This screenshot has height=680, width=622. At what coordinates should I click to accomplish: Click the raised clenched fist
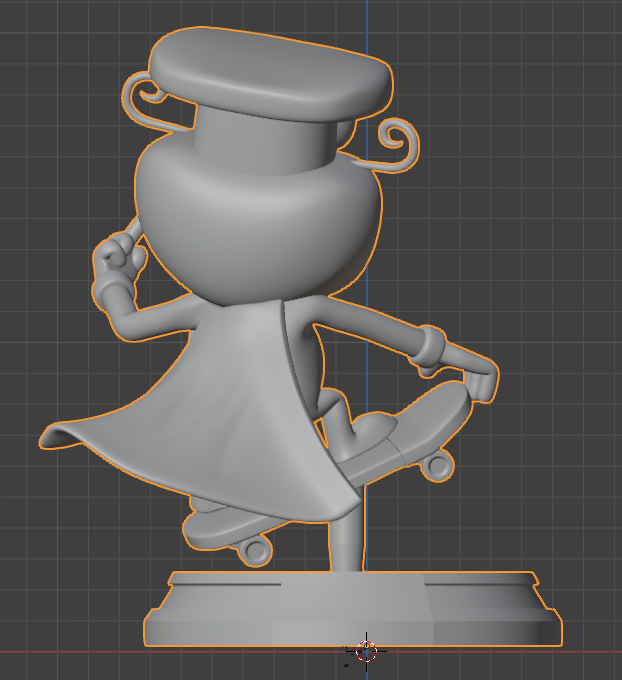coord(120,254)
